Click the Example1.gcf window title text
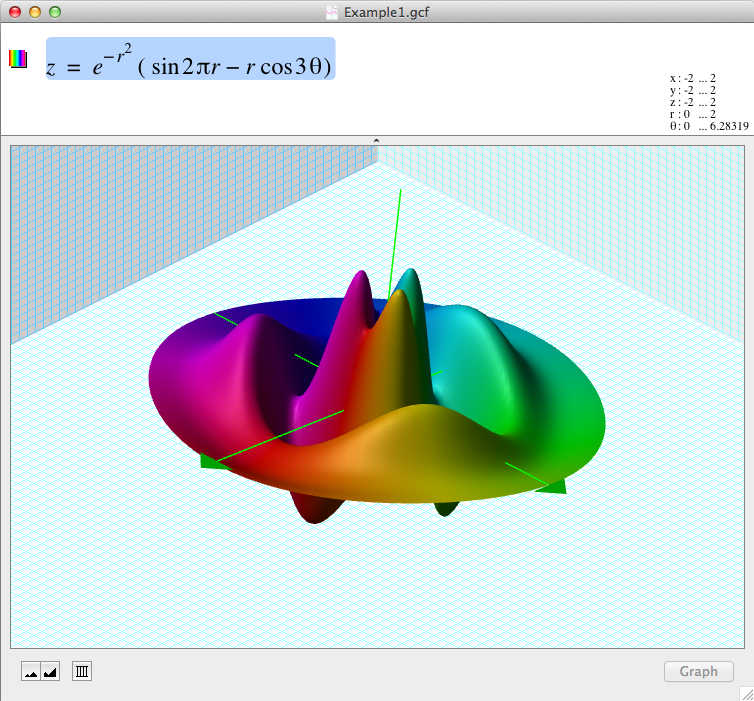The height and width of the screenshot is (701, 754). click(x=386, y=12)
